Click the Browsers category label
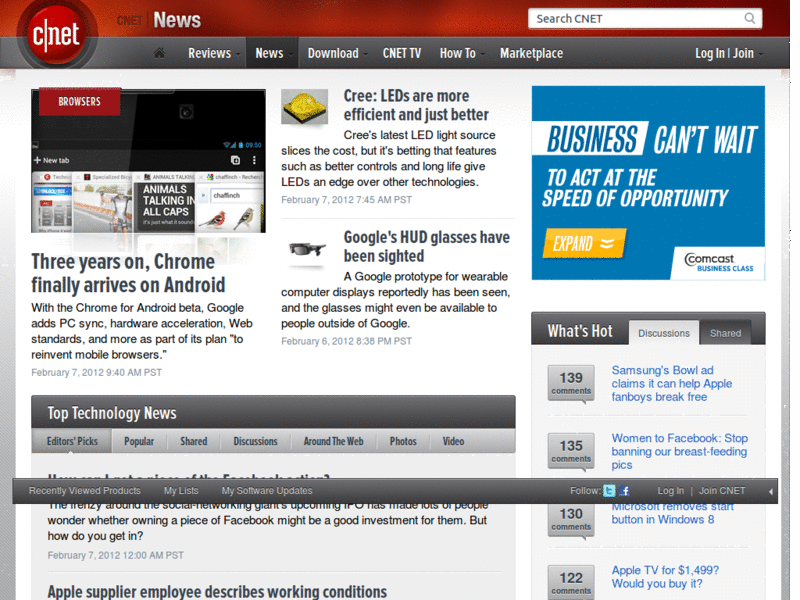The width and height of the screenshot is (800, 600). click(79, 102)
